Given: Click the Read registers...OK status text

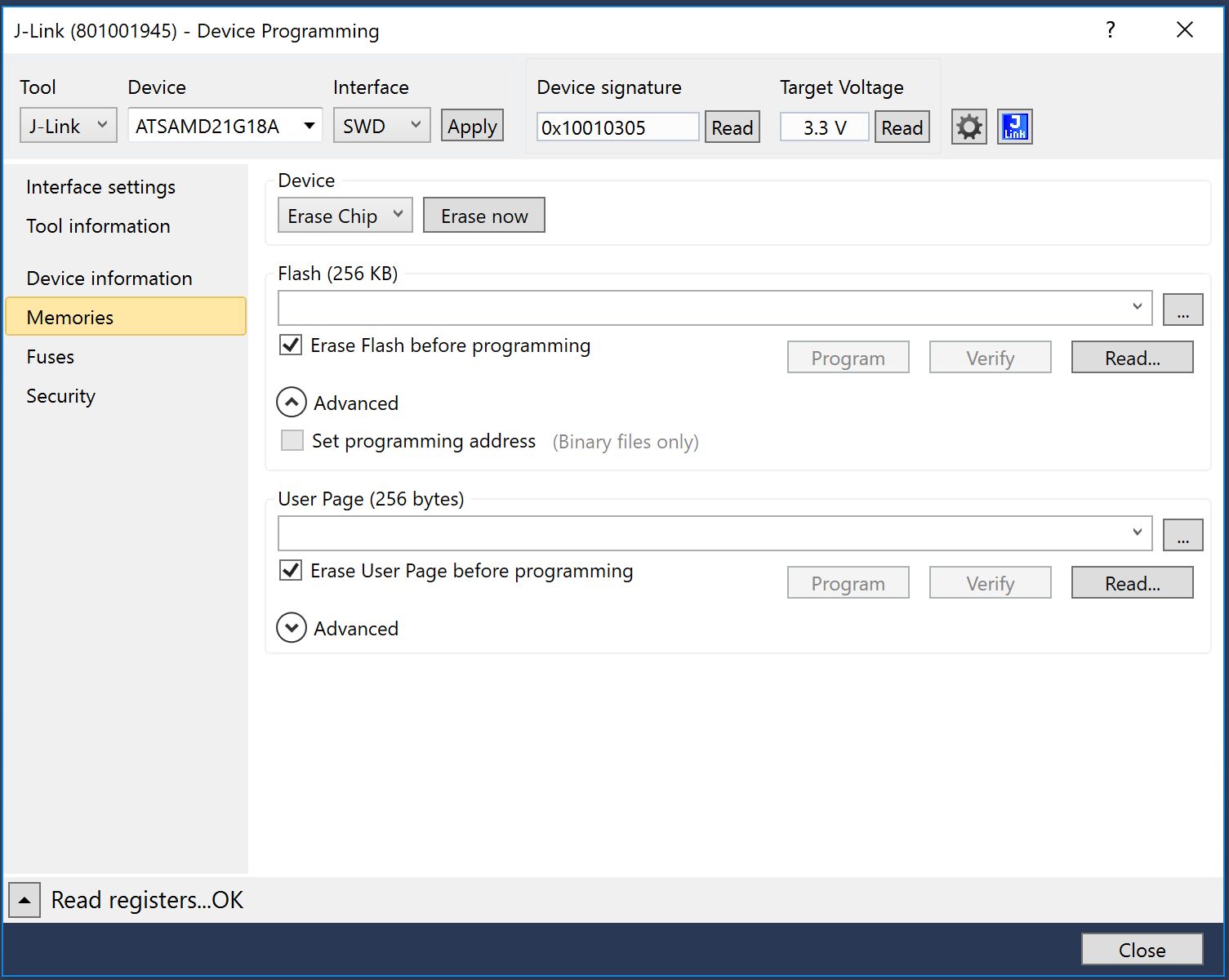Looking at the screenshot, I should coord(147,900).
